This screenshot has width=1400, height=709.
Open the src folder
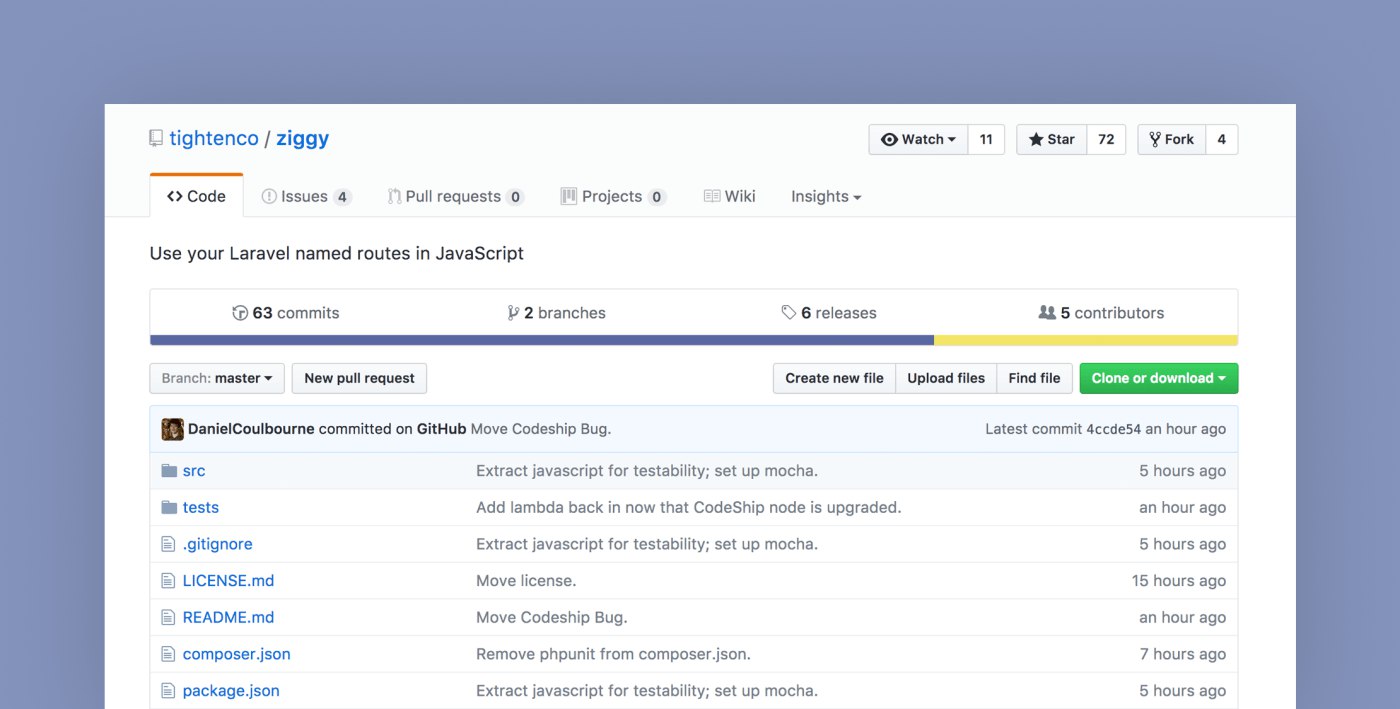click(x=194, y=471)
